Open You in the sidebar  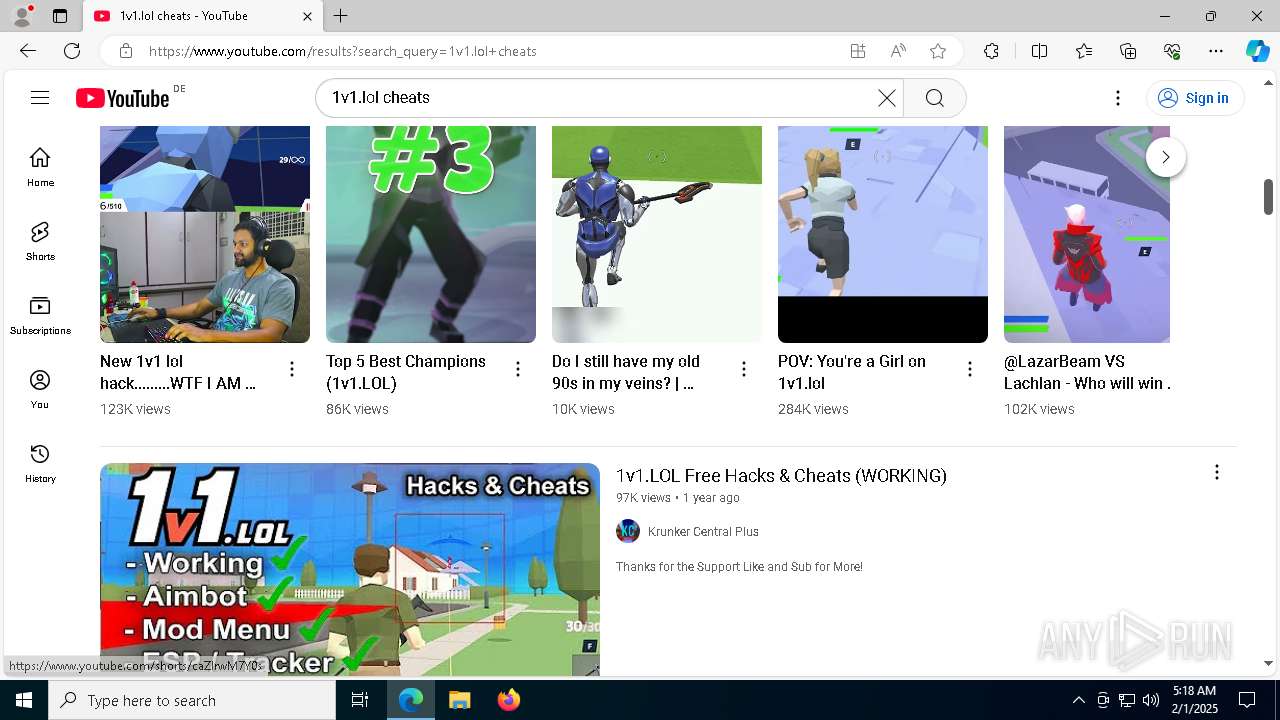(x=40, y=389)
